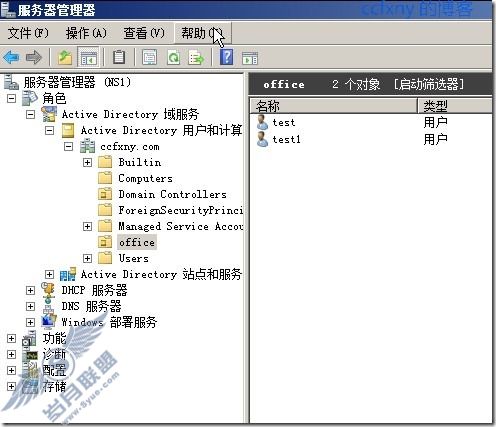Image resolution: width=496 pixels, height=427 pixels.
Task: Select Computers label in the tree
Action: click(x=146, y=178)
